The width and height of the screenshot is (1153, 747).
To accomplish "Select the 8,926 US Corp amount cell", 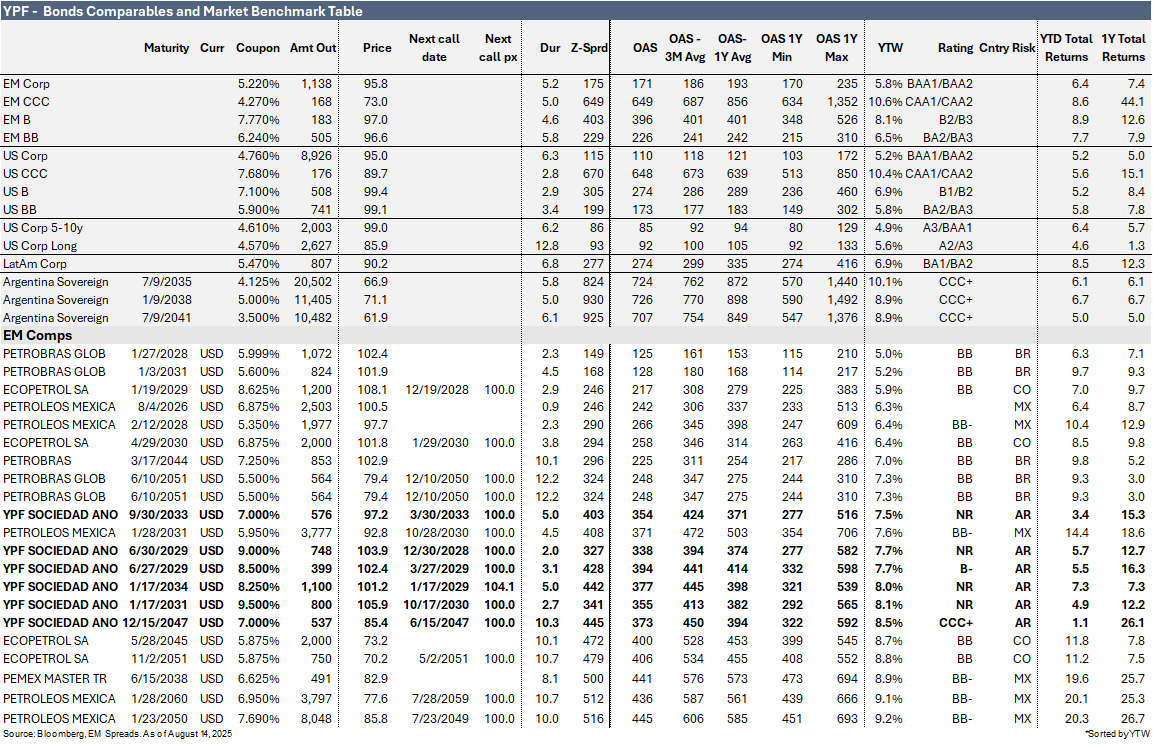I will [x=316, y=156].
